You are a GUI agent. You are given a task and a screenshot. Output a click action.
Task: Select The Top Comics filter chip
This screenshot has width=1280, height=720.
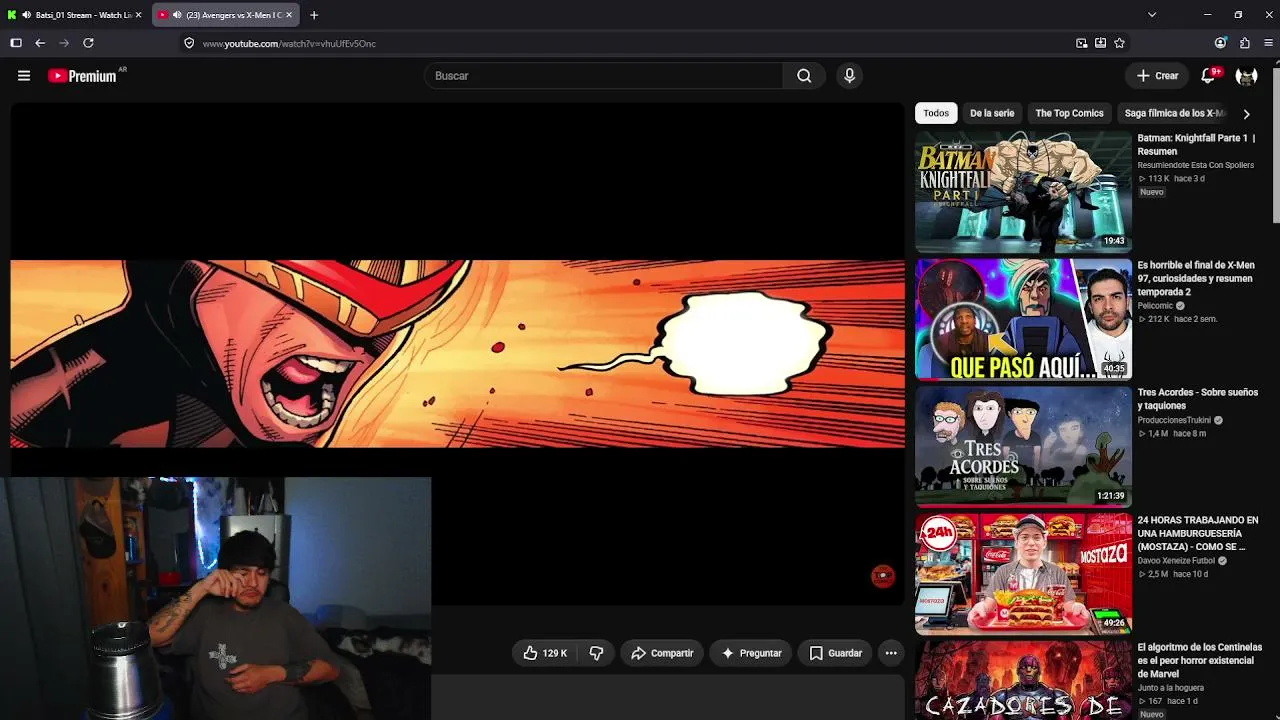(1069, 113)
